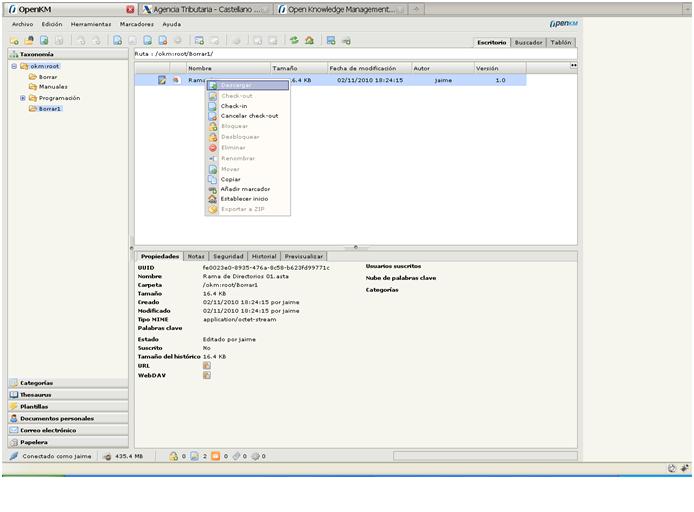Open the column options button in table header
Image resolution: width=694 pixels, height=512 pixels.
coord(573,65)
